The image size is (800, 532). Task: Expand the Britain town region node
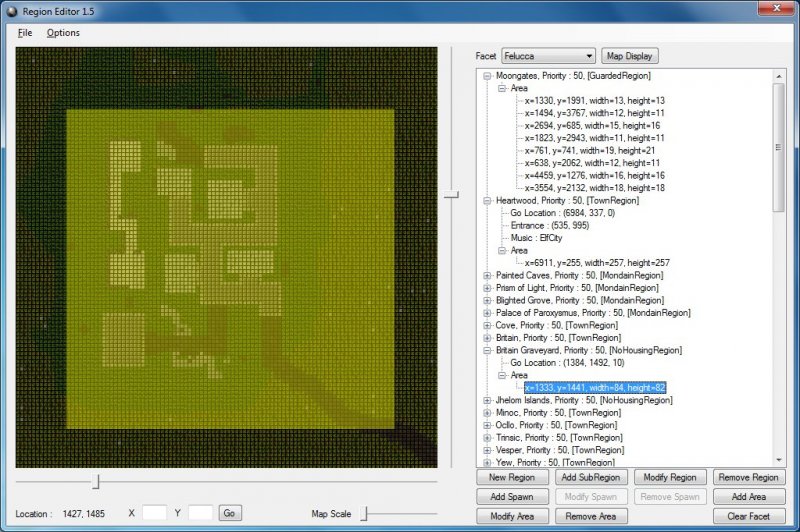click(x=487, y=338)
